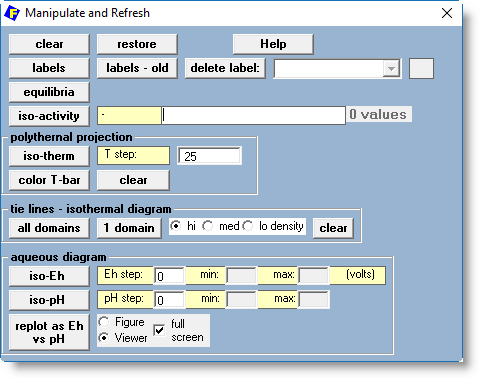Click the iso-Eh button

pyautogui.click(x=49, y=276)
